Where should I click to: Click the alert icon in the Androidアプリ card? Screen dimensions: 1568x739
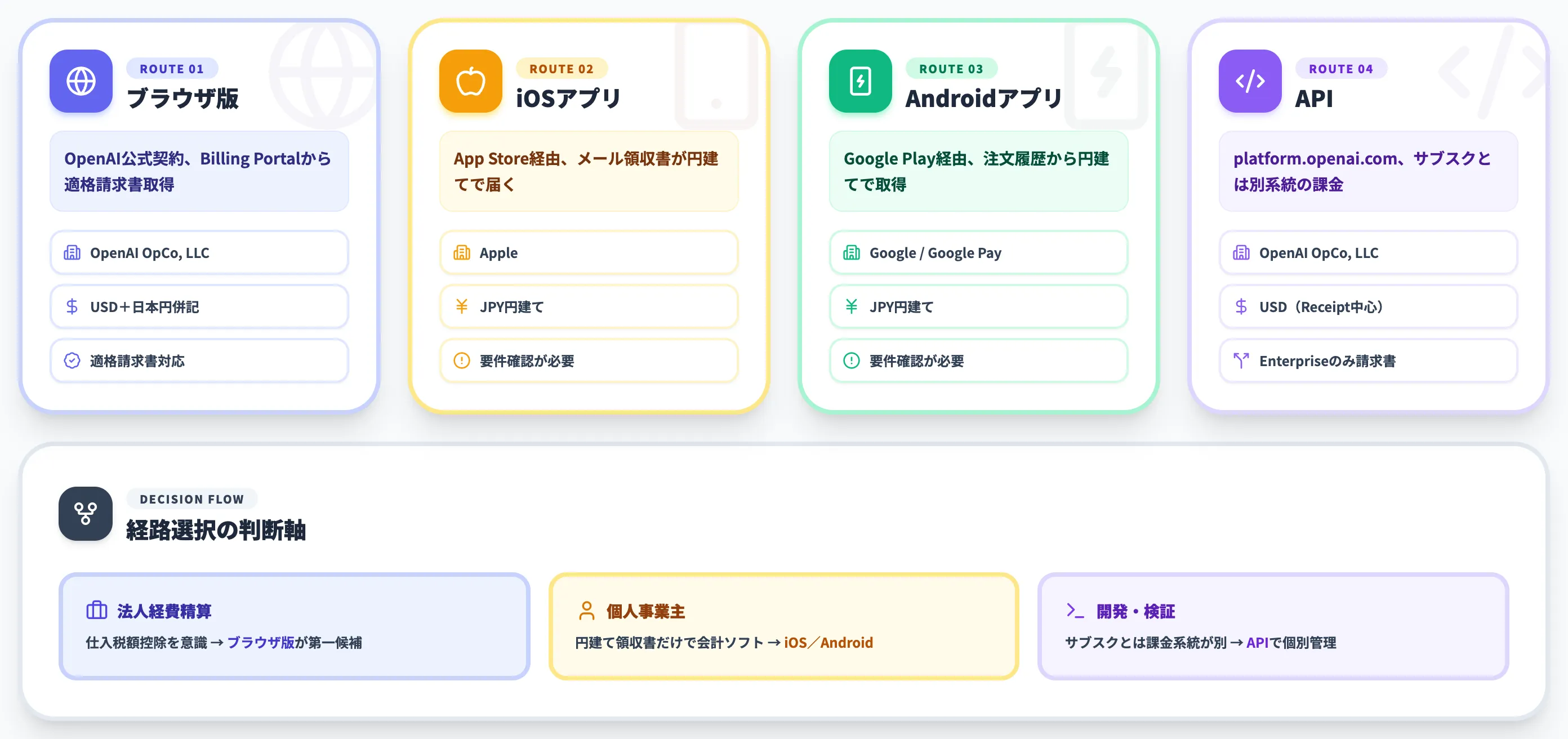point(851,360)
